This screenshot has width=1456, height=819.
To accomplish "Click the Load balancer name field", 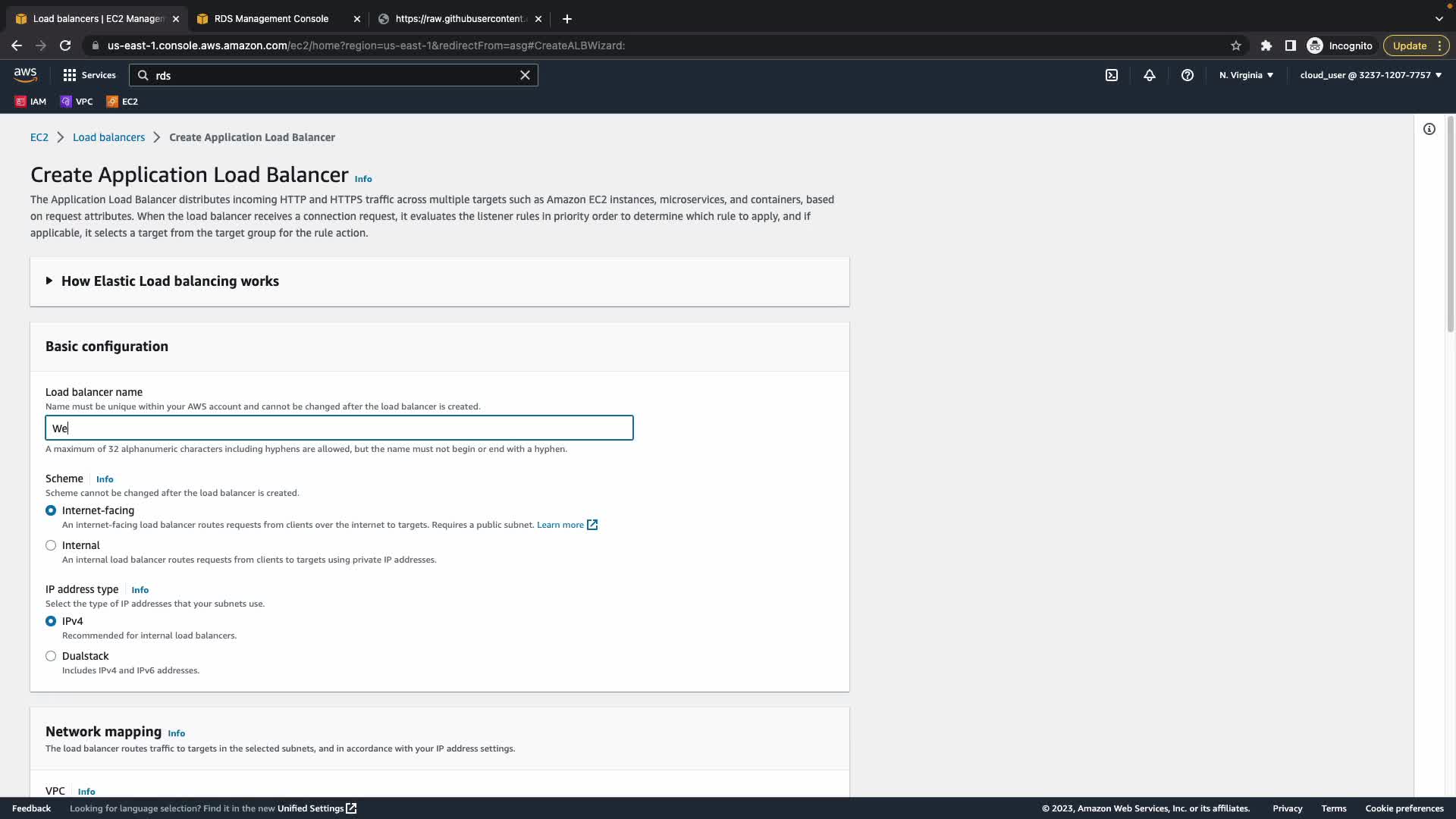I will (339, 428).
